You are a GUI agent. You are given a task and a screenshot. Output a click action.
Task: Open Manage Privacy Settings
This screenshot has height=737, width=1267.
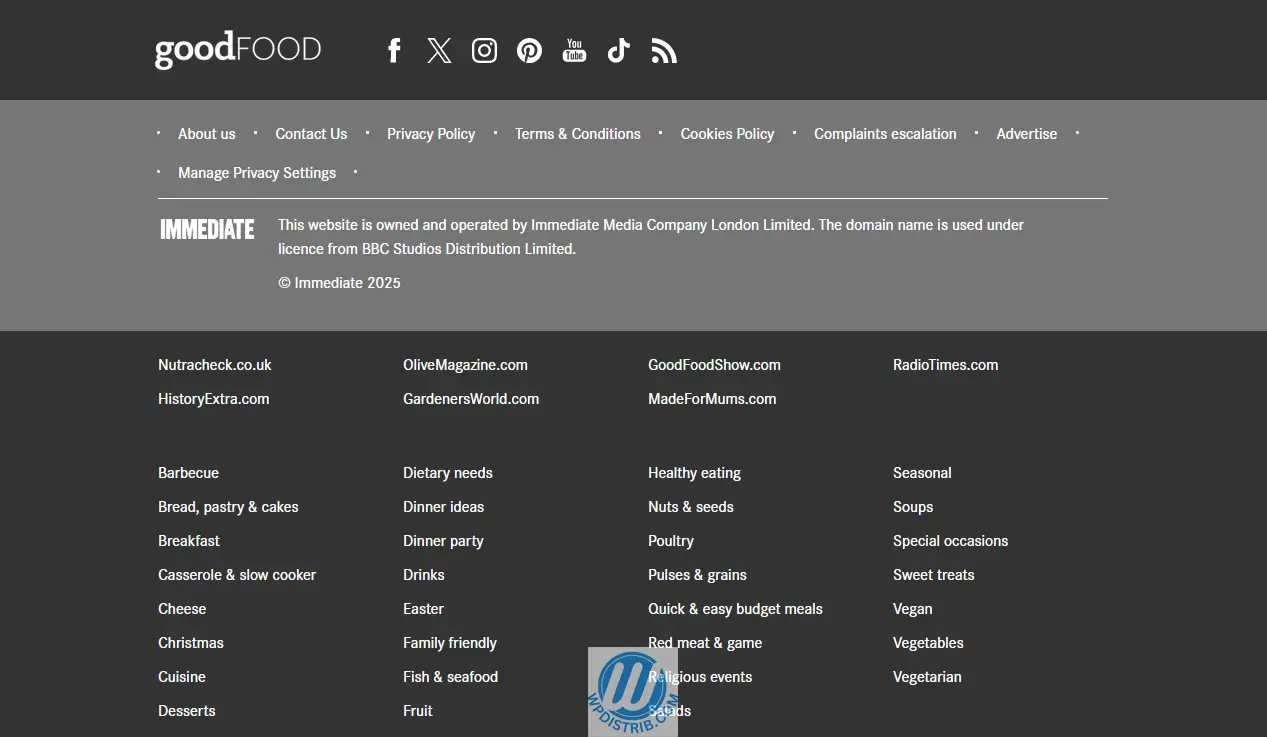point(257,173)
